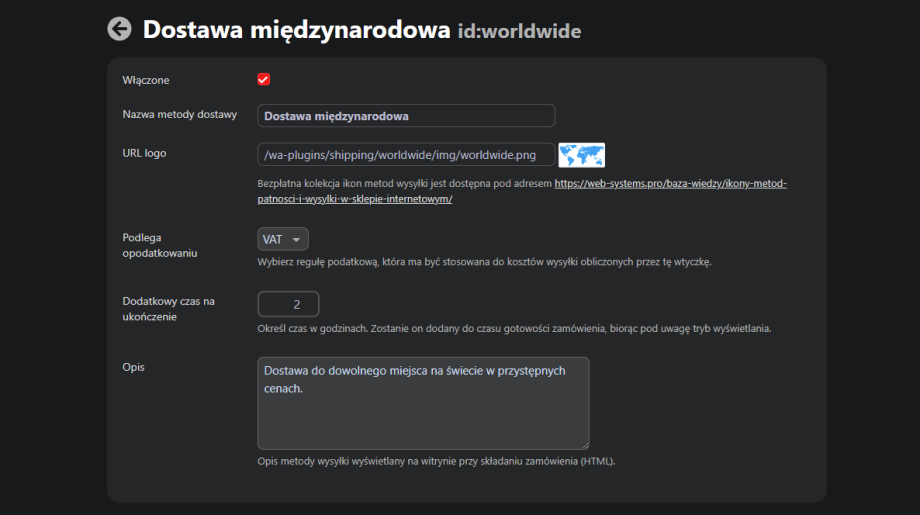Click the Dodatkowy czas na ukończenie field
Image resolution: width=920 pixels, height=515 pixels.
[x=288, y=304]
